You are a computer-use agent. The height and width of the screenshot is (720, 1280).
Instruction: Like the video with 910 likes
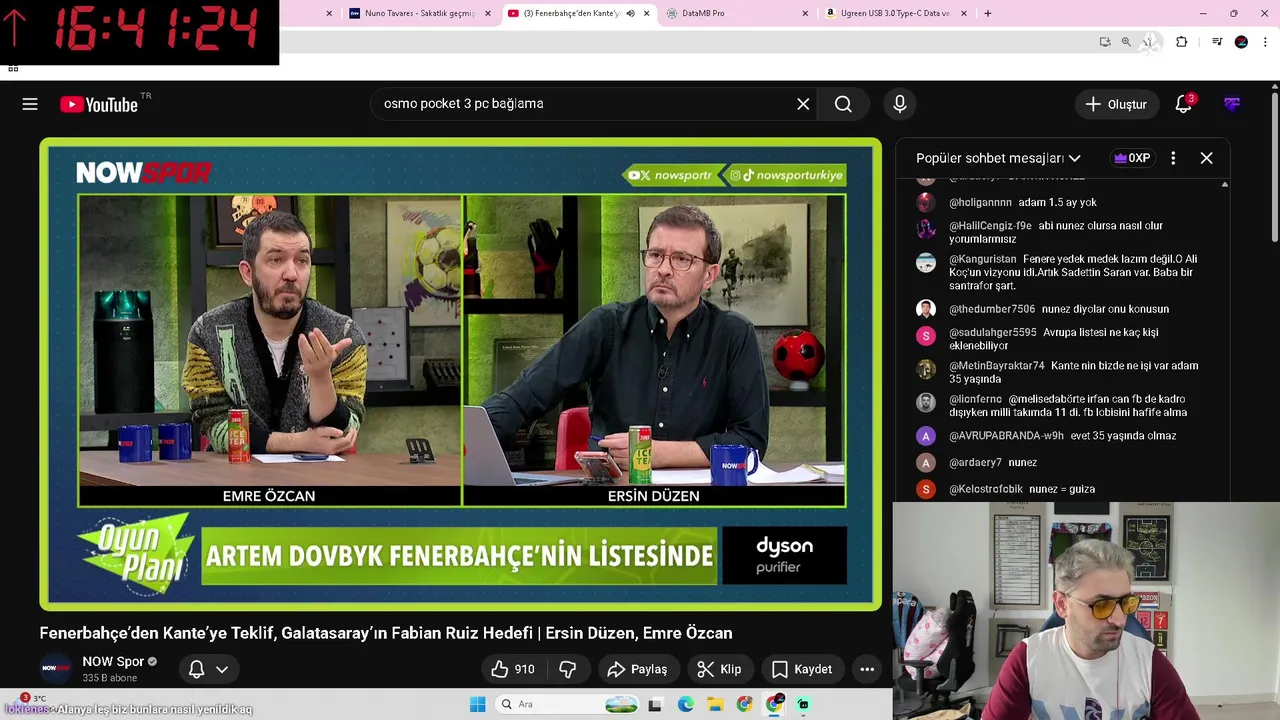point(512,669)
